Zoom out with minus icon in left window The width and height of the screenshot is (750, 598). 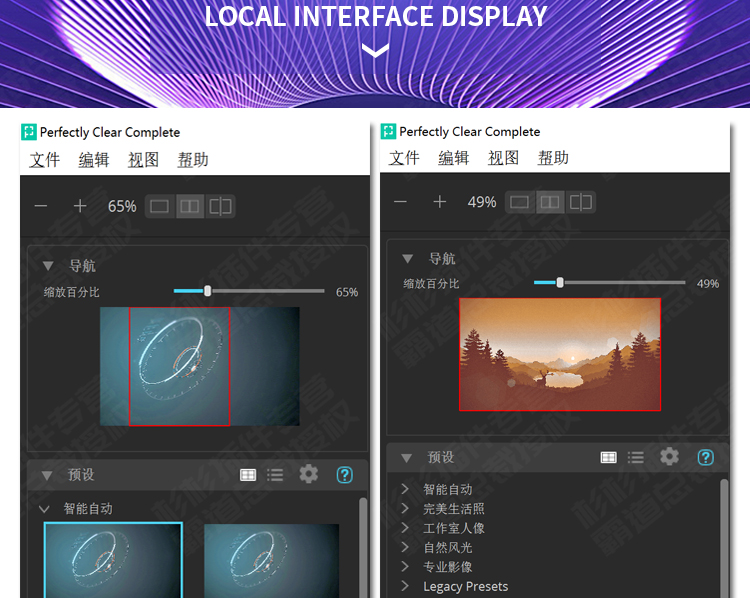[41, 206]
